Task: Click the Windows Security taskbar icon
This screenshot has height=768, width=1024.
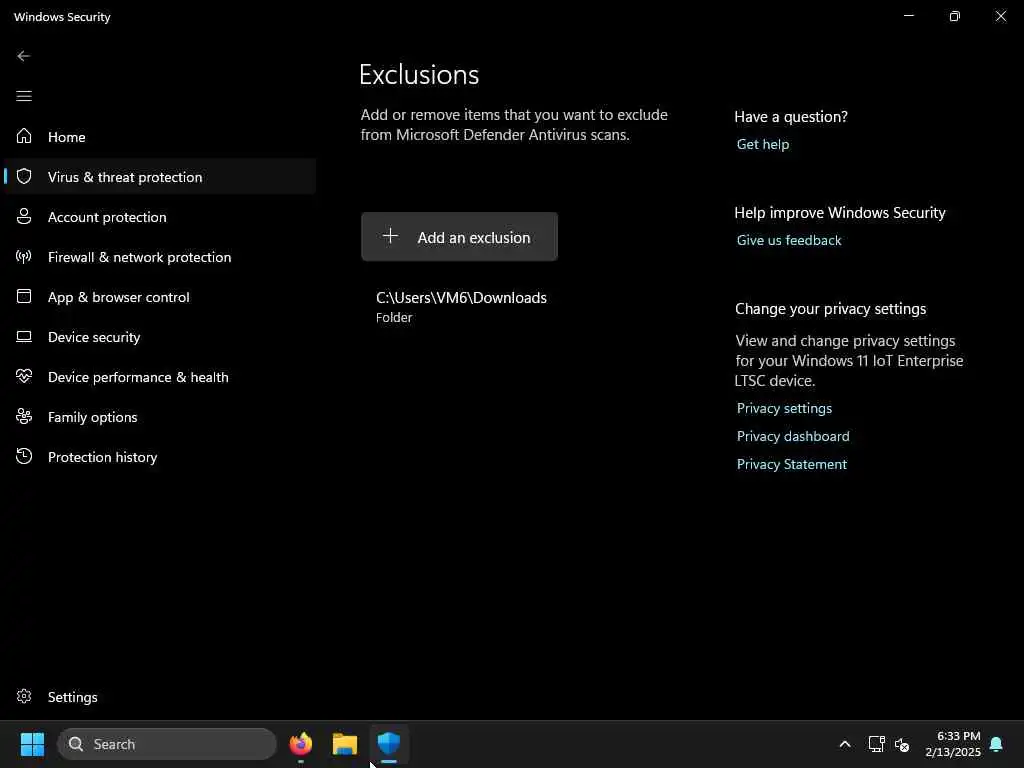Action: click(x=389, y=744)
